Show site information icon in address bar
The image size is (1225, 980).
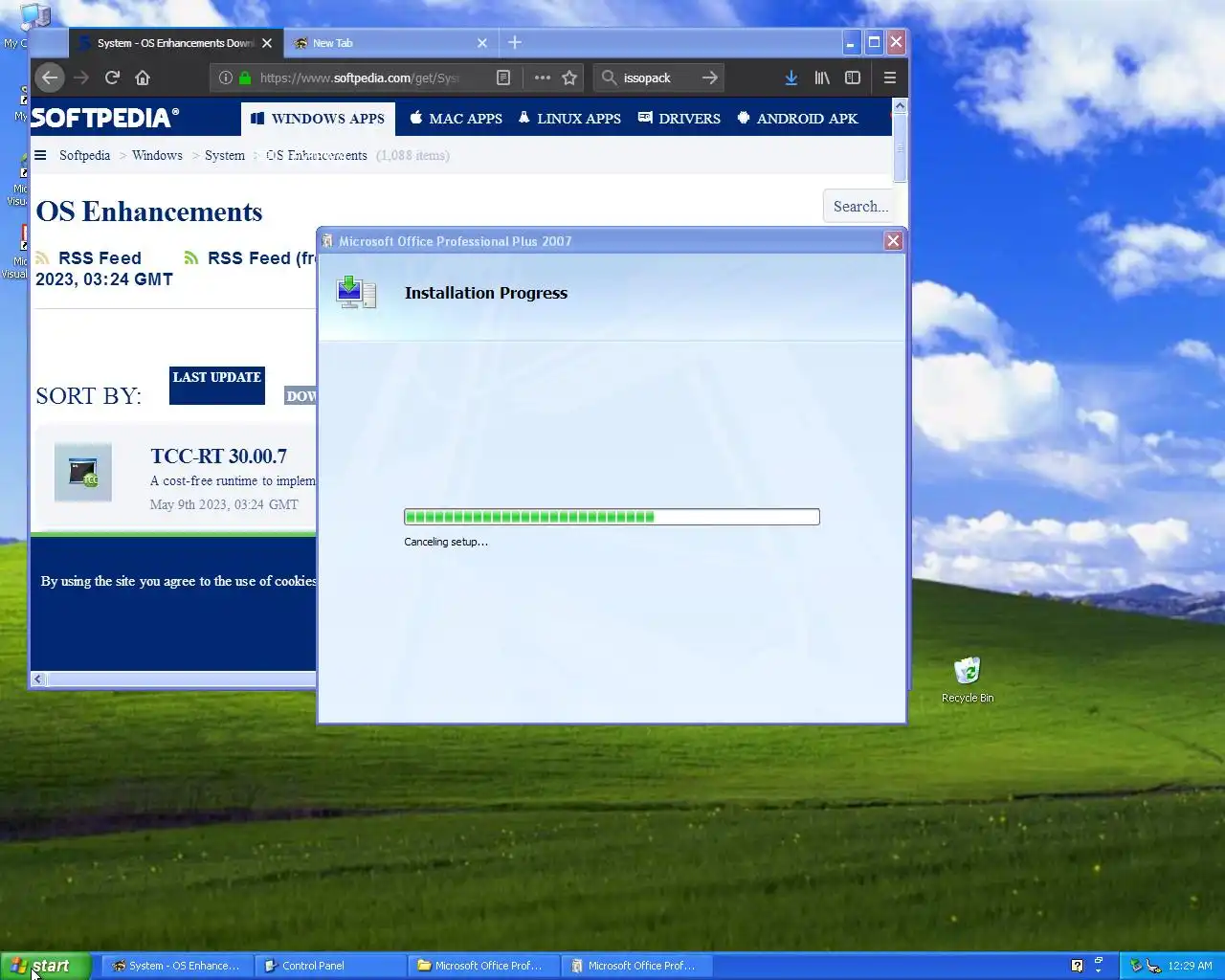pos(225,78)
